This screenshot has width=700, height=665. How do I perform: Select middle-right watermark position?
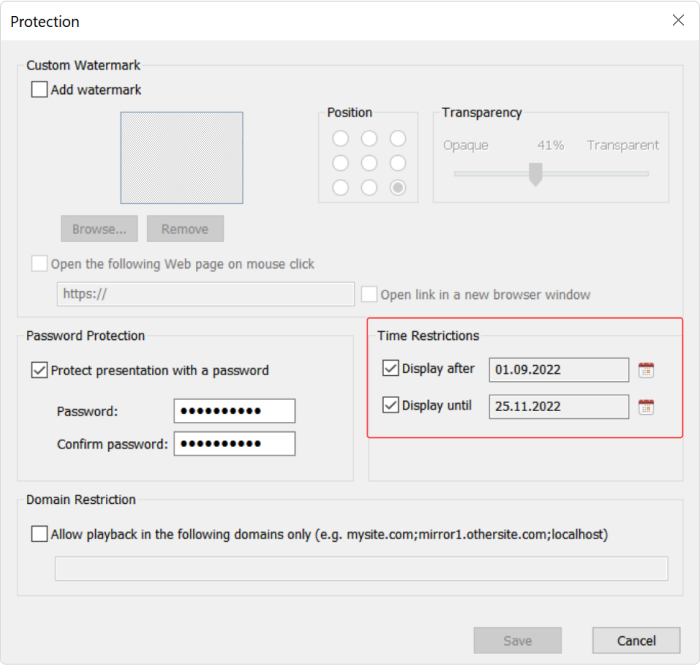pos(398,163)
